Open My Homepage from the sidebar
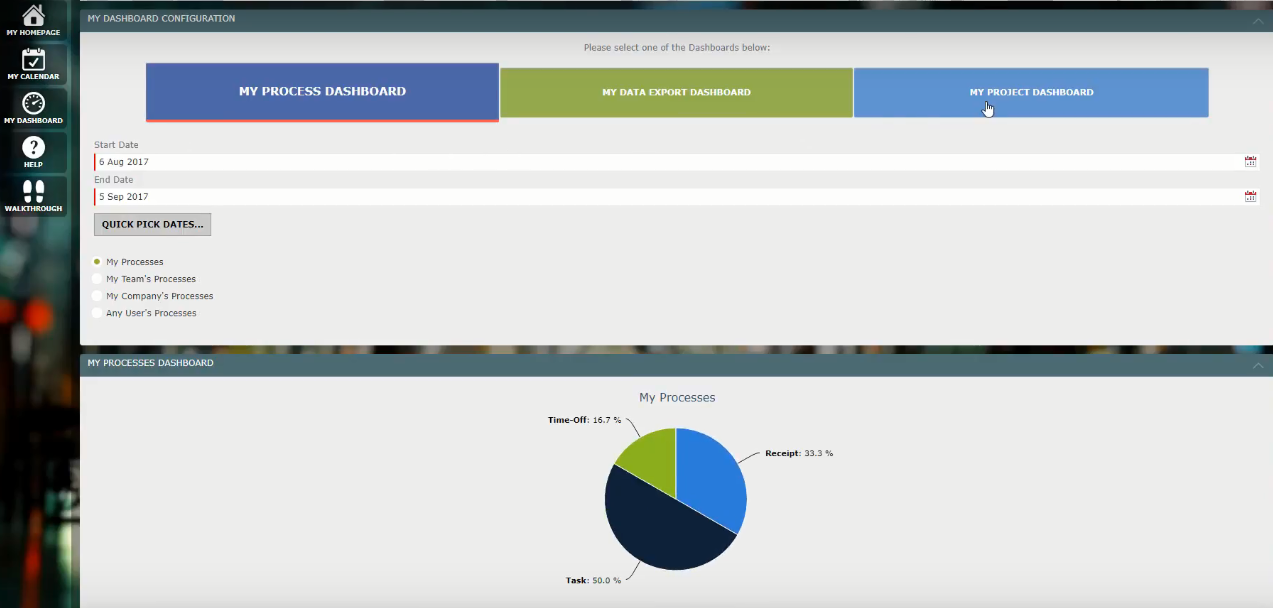 [x=33, y=18]
